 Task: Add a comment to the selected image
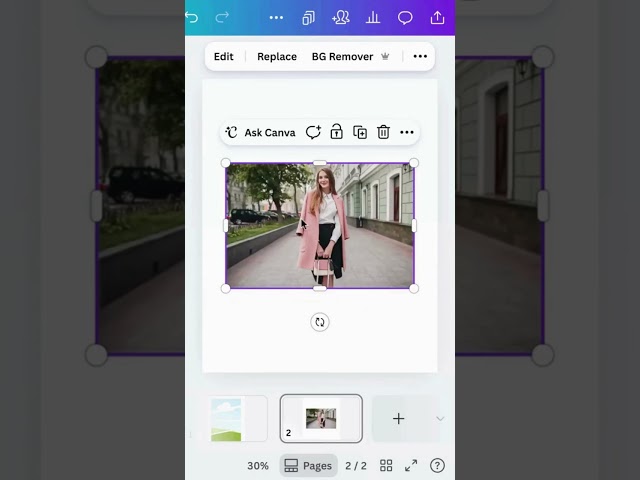click(x=313, y=132)
